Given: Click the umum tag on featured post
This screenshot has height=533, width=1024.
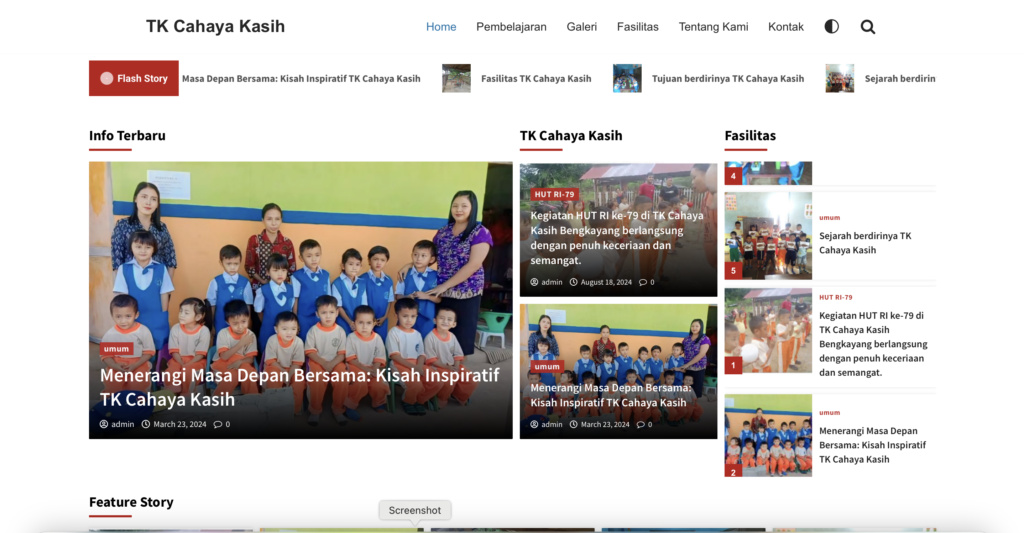Looking at the screenshot, I should pos(116,349).
